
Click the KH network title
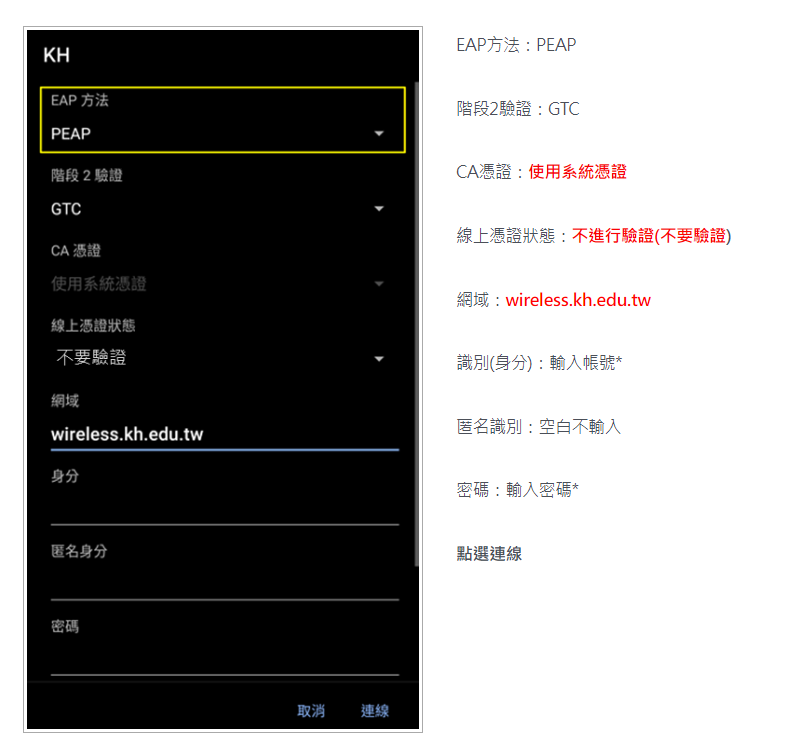point(56,55)
